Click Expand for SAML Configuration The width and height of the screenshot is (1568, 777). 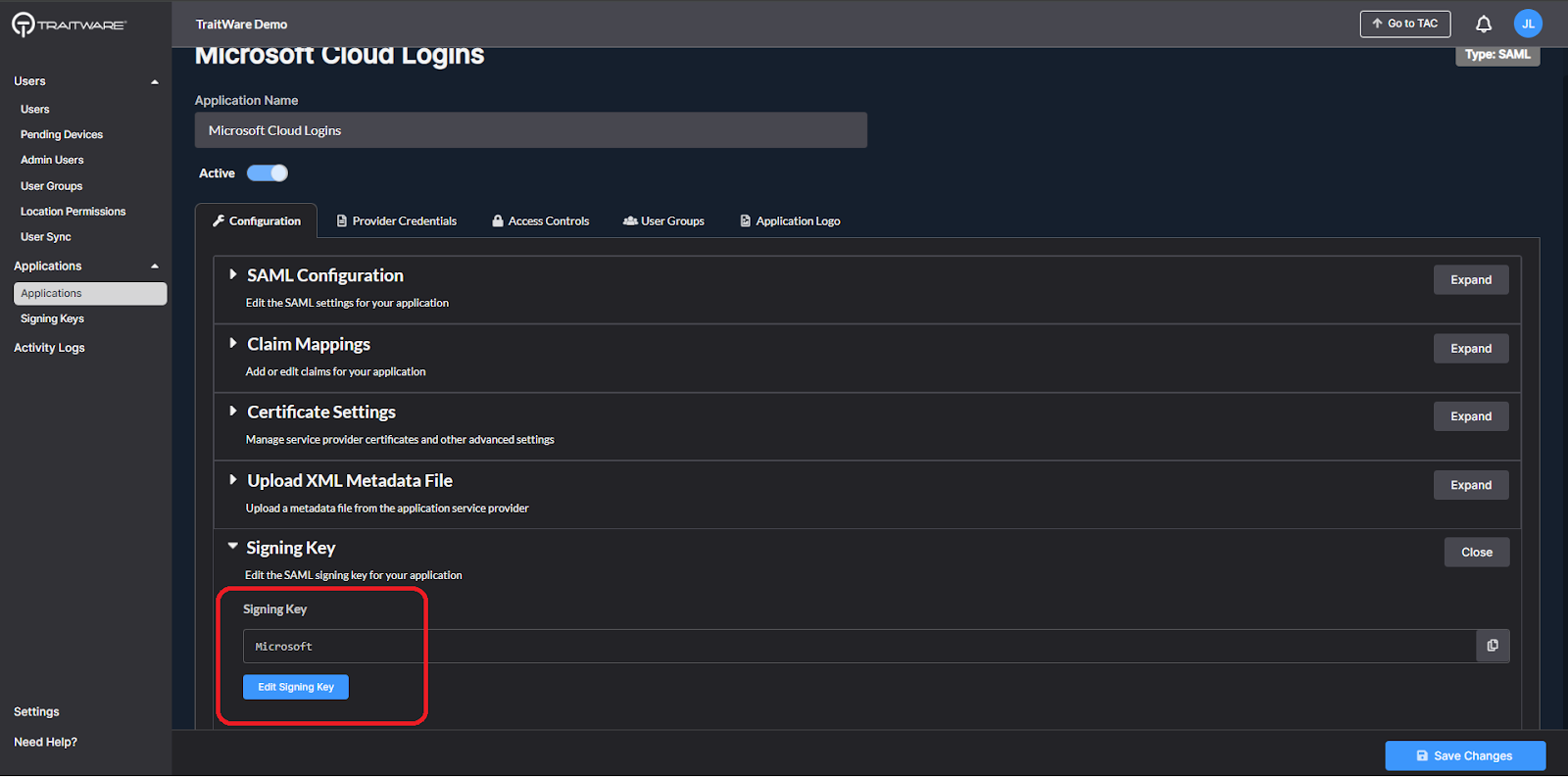[1471, 280]
